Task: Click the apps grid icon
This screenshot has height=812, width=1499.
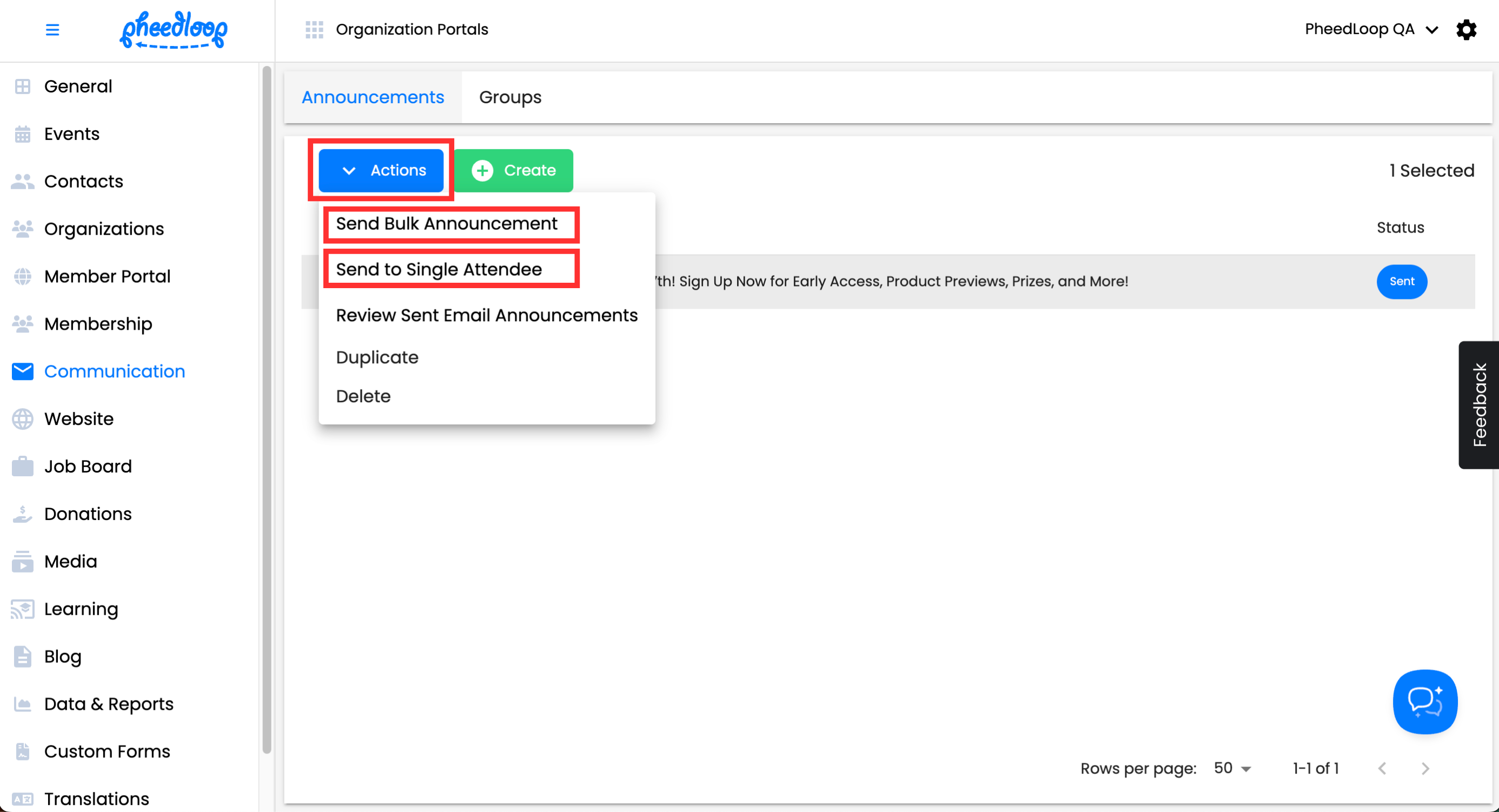Action: point(314,30)
